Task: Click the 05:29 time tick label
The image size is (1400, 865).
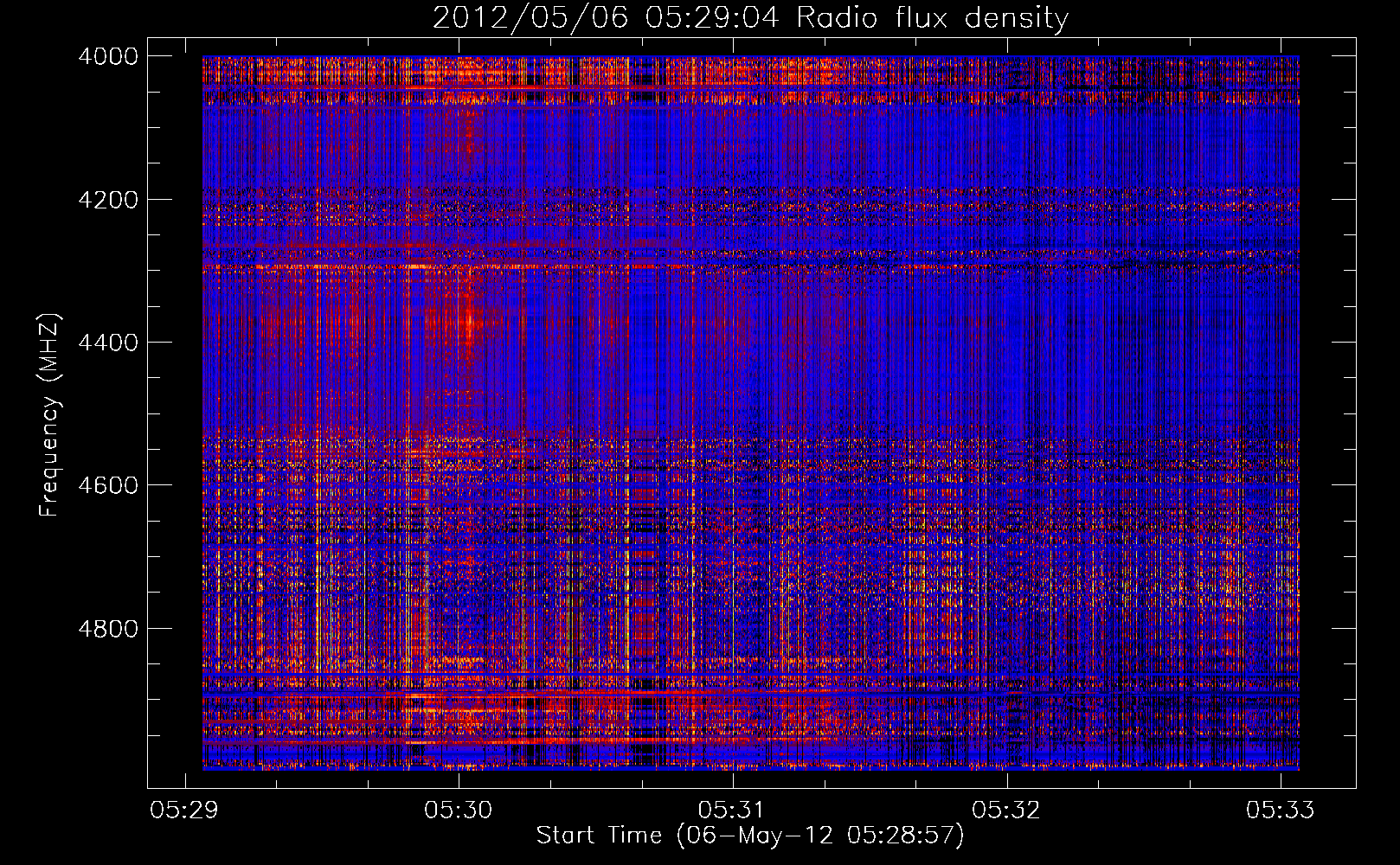Action: [184, 810]
